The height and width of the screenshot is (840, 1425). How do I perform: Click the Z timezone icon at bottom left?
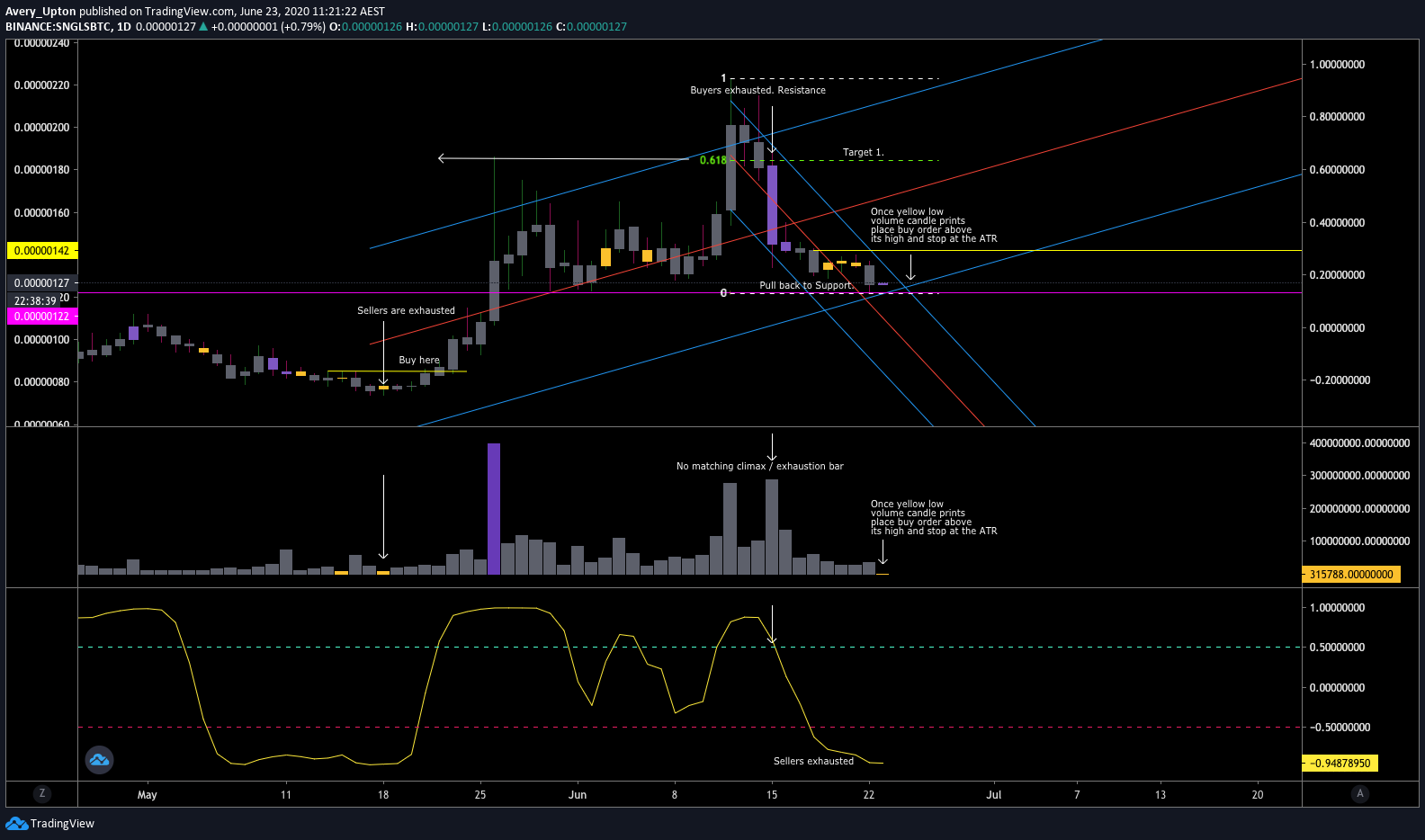click(41, 793)
